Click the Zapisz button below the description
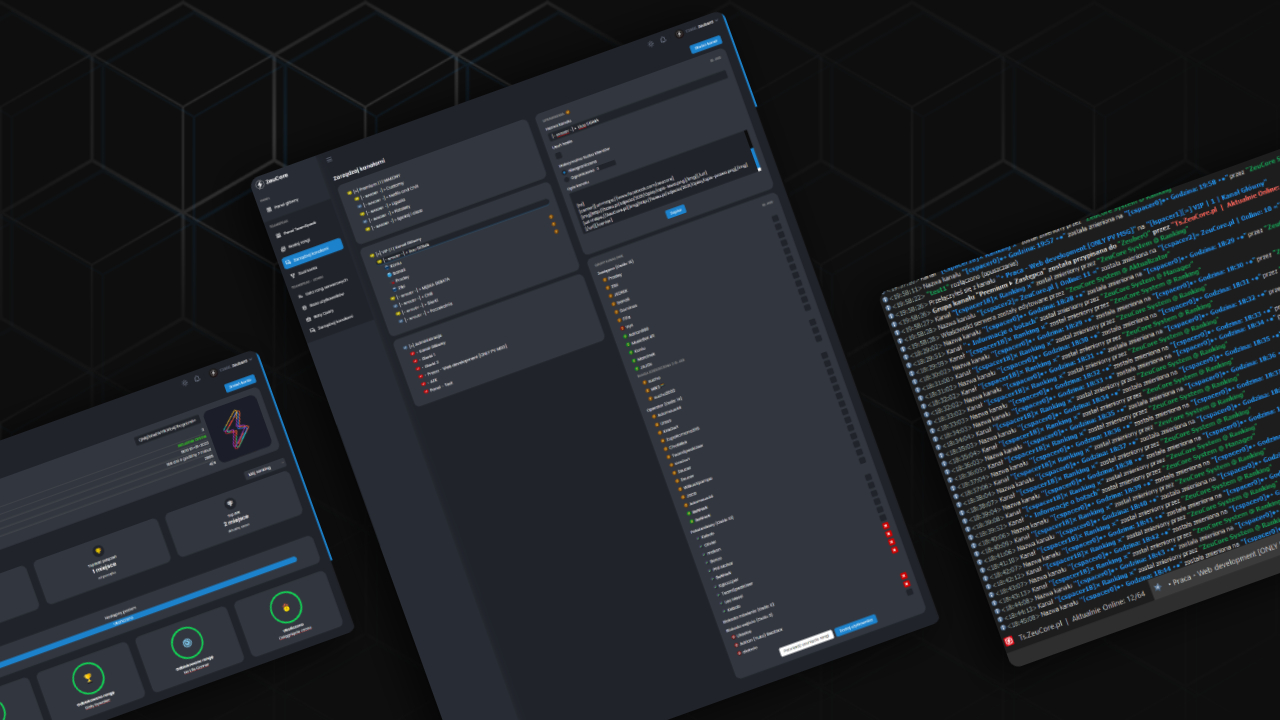 click(x=676, y=212)
